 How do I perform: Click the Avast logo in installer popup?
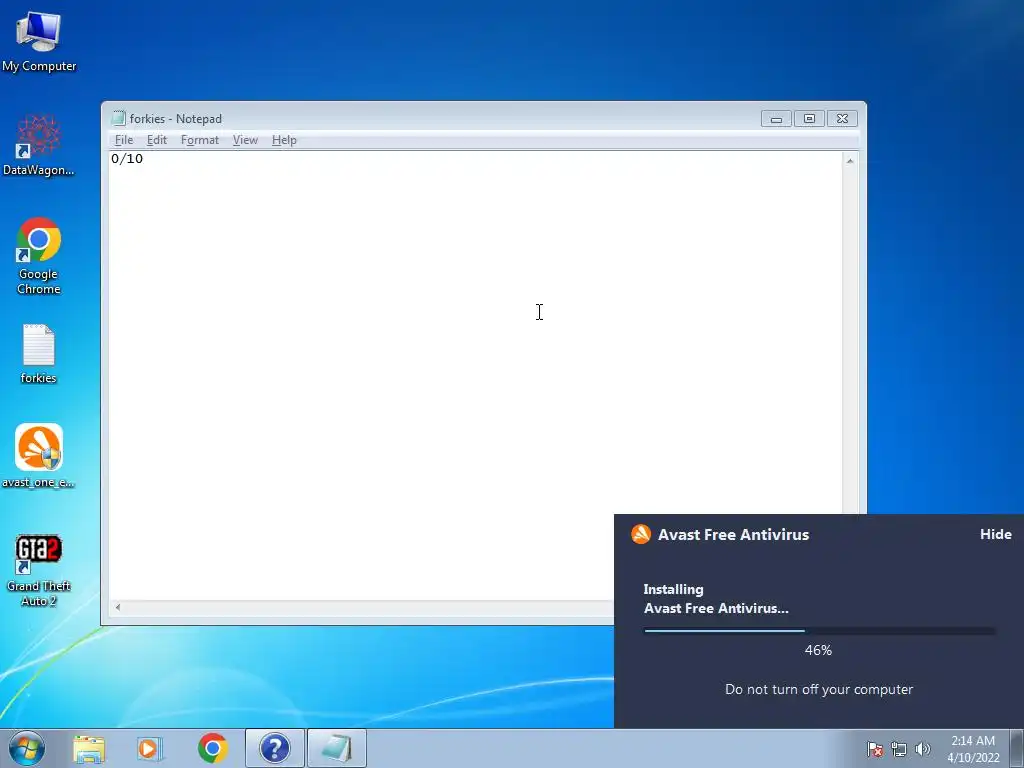pyautogui.click(x=641, y=534)
